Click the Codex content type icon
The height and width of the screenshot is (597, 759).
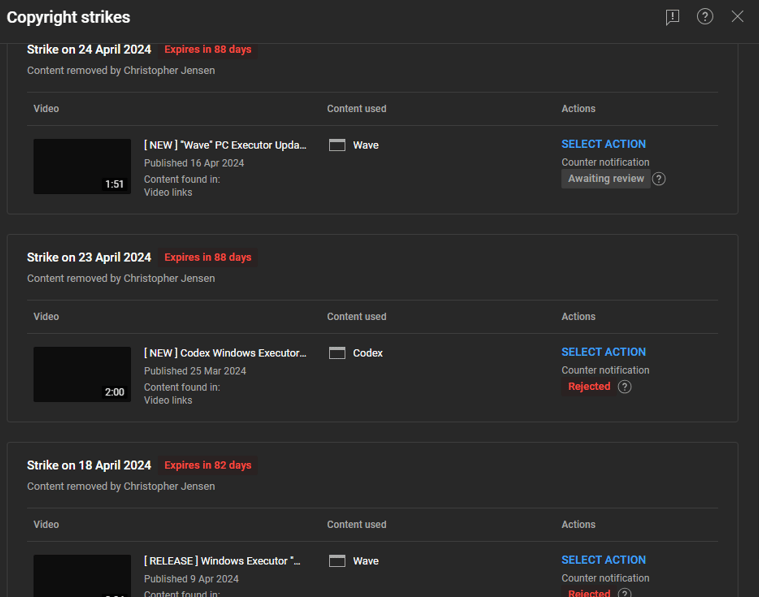pos(337,352)
